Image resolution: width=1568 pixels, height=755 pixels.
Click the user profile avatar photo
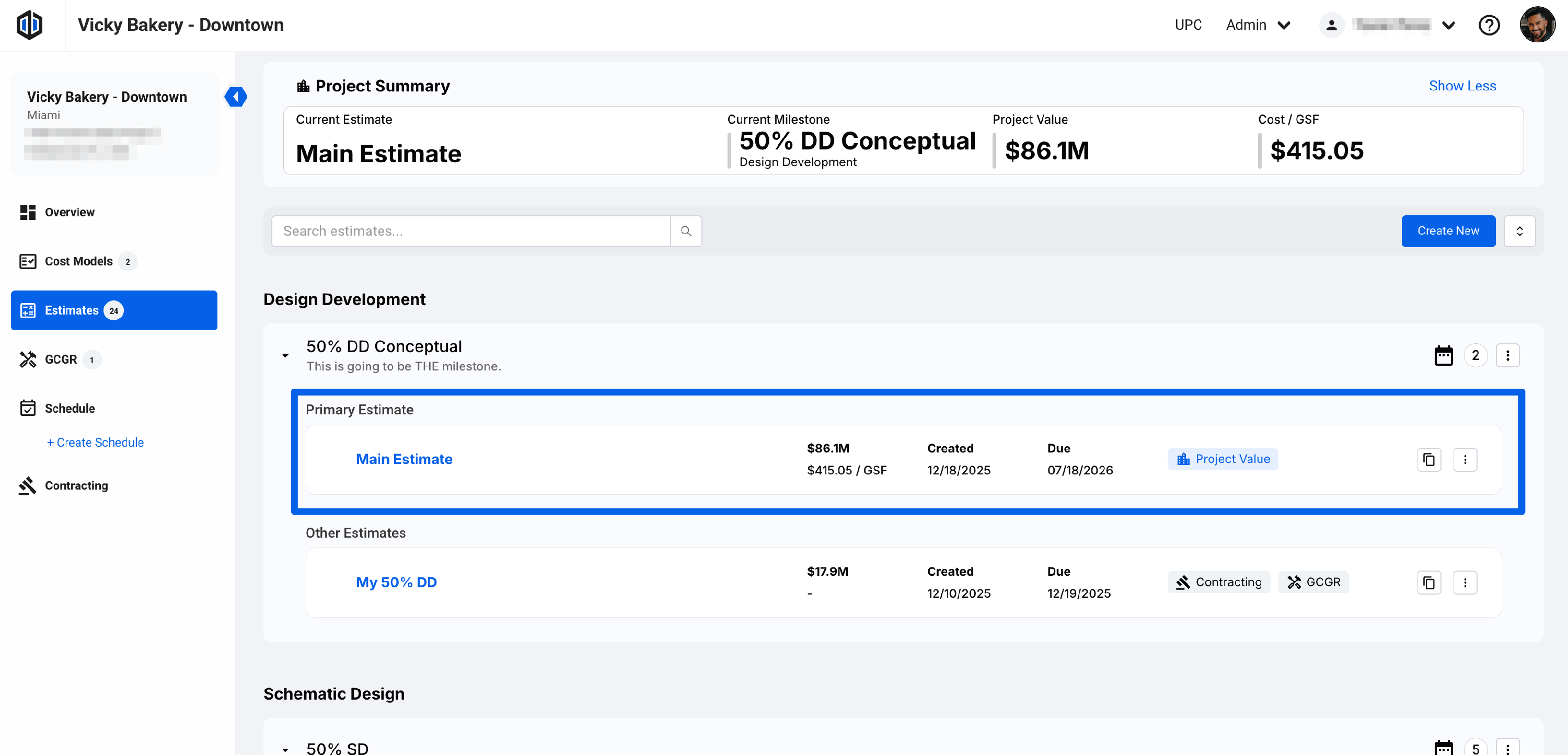(1537, 25)
